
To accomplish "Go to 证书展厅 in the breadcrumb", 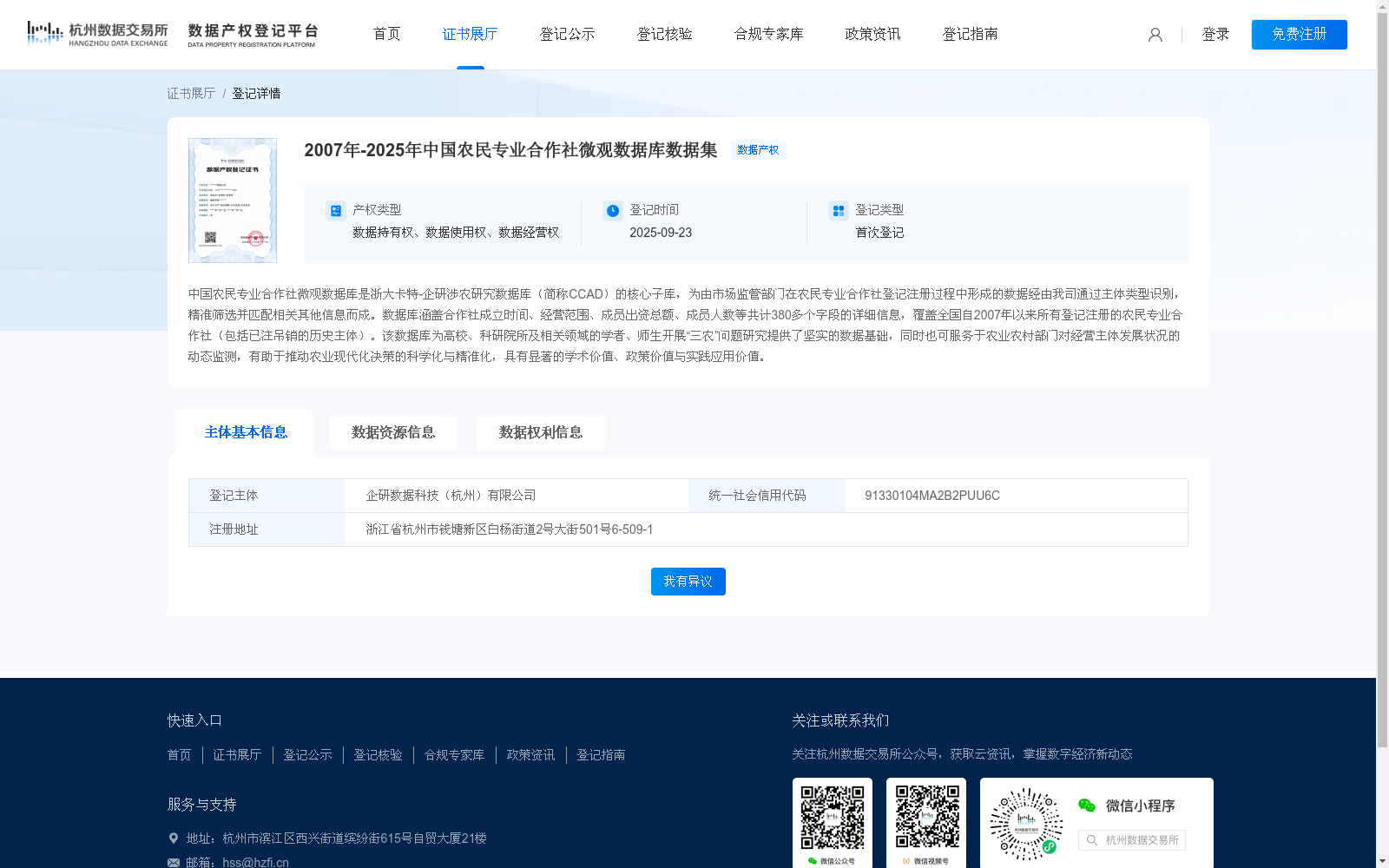I will (191, 93).
